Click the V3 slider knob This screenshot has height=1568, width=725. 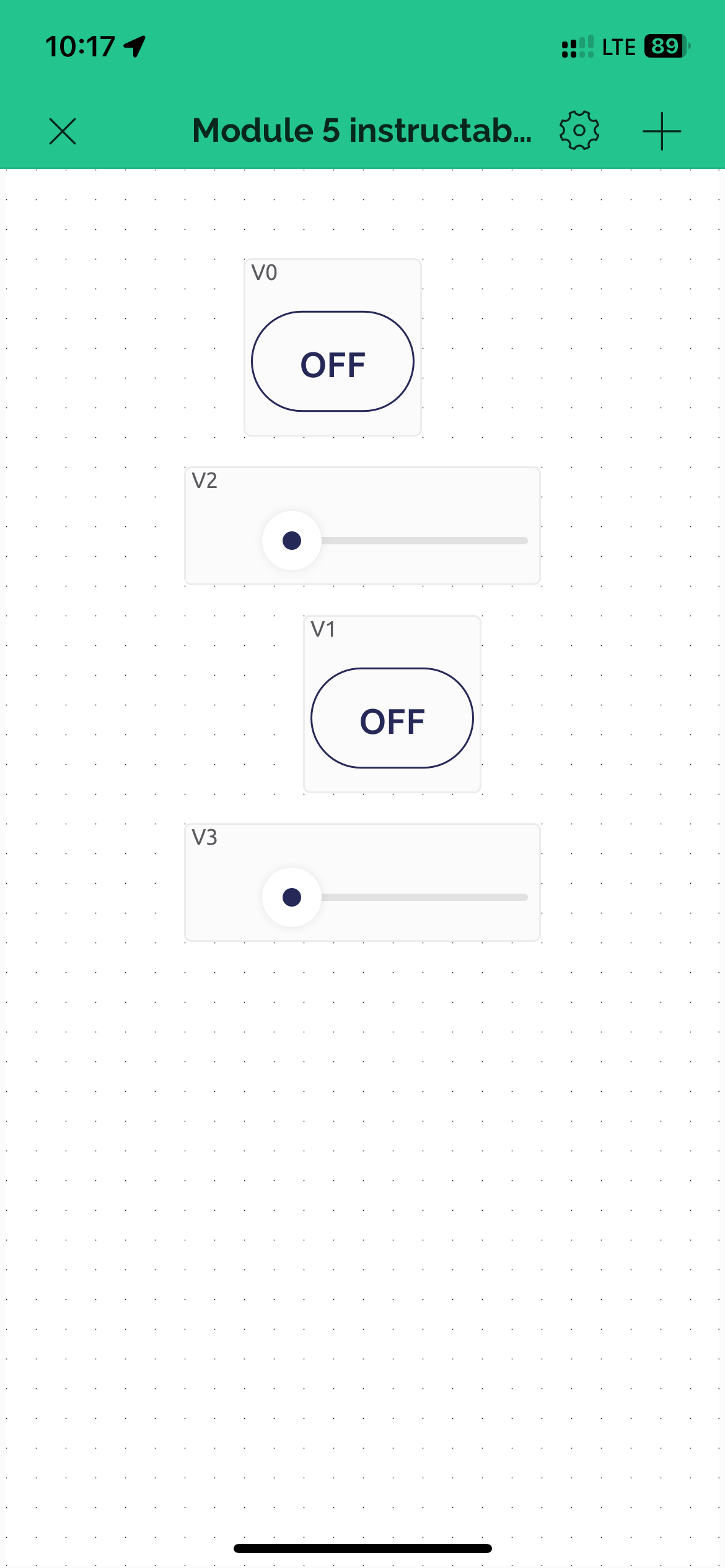(292, 897)
